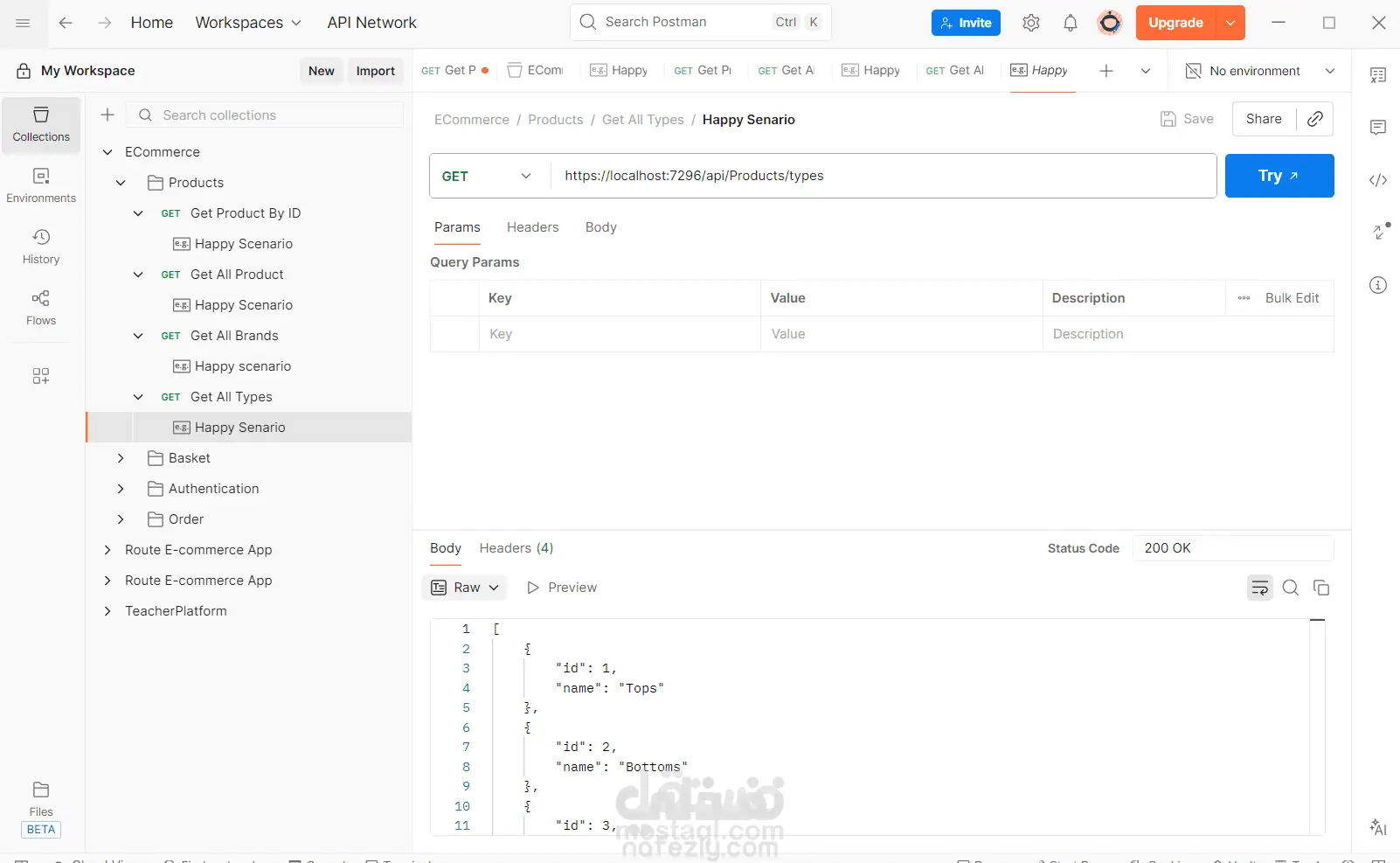1400x863 pixels.
Task: Switch to the Body request tab
Action: tap(600, 227)
